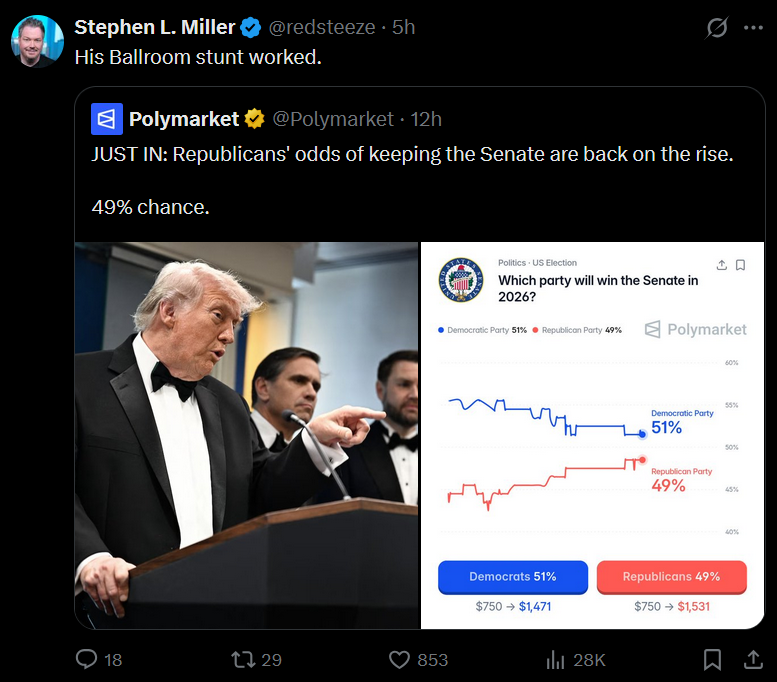Click the Democrats 51% button
Viewport: 777px width, 682px height.
(512, 577)
